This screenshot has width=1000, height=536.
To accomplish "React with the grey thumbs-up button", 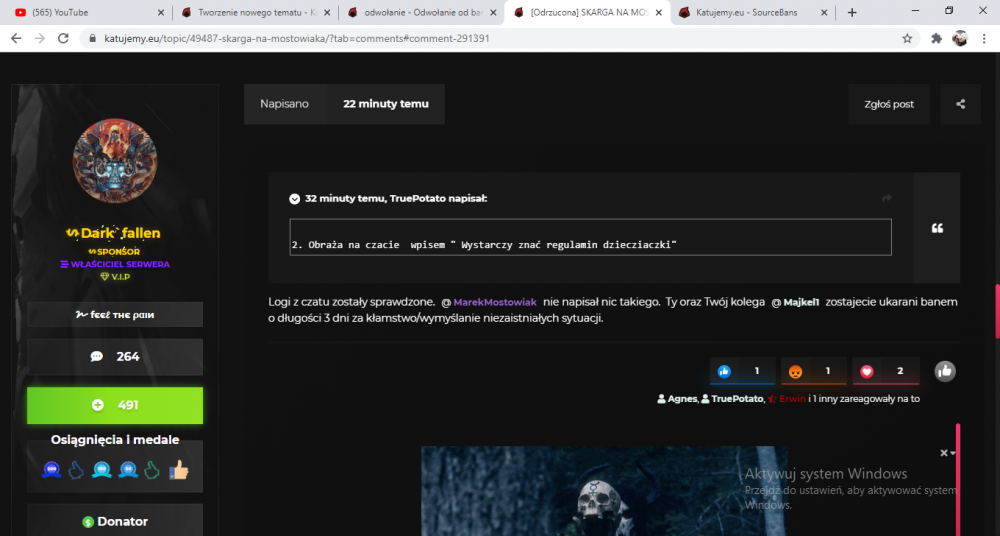I will click(x=945, y=371).
